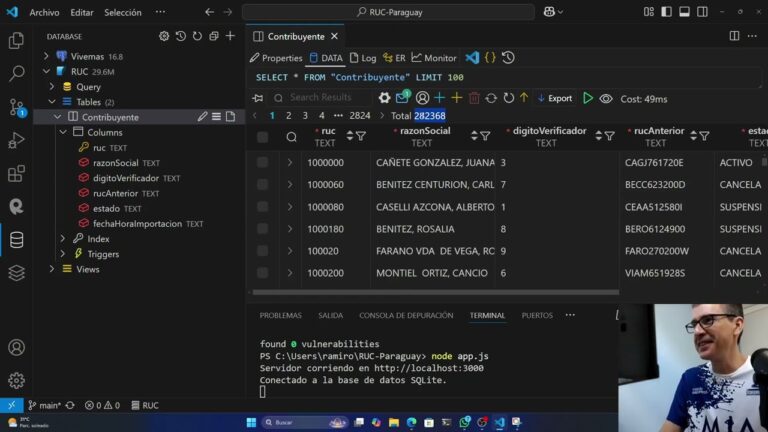Open the Editar menu

click(x=82, y=12)
